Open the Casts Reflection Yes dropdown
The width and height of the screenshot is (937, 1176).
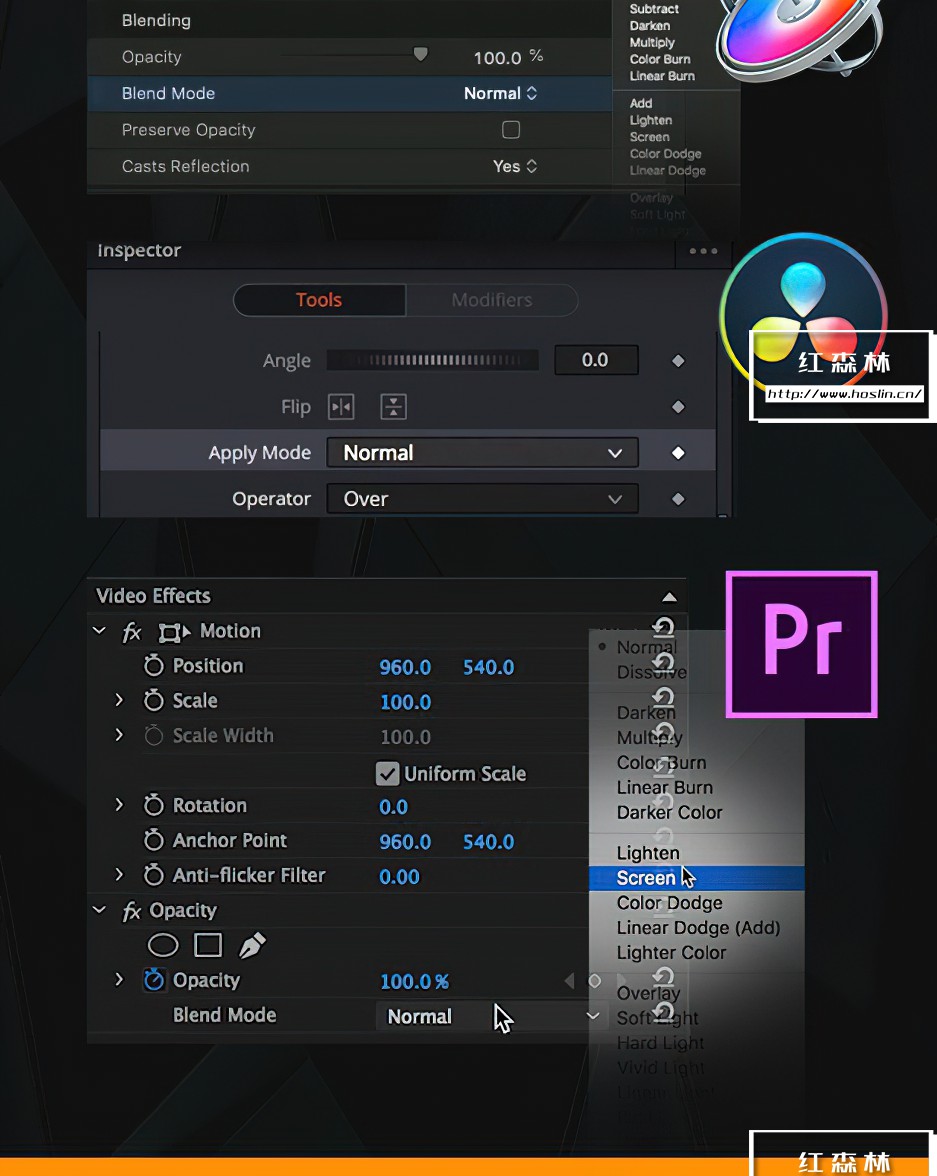[515, 166]
